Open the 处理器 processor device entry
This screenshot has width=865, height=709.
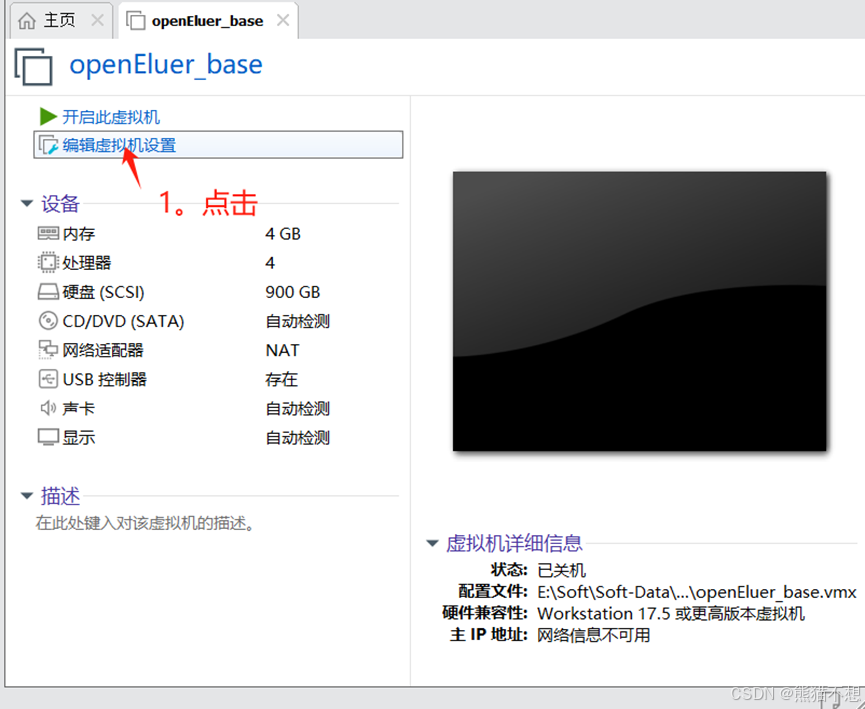[87, 263]
